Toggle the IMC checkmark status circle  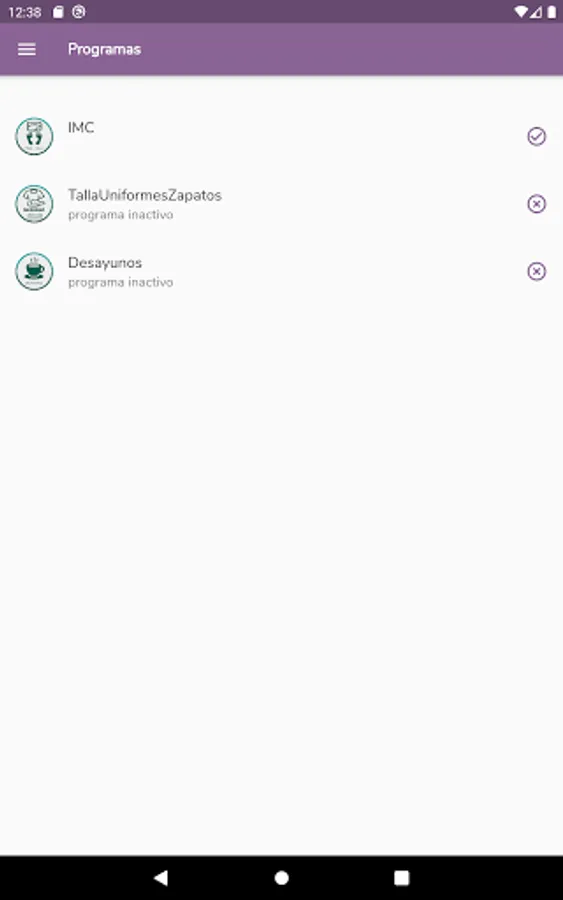click(537, 136)
